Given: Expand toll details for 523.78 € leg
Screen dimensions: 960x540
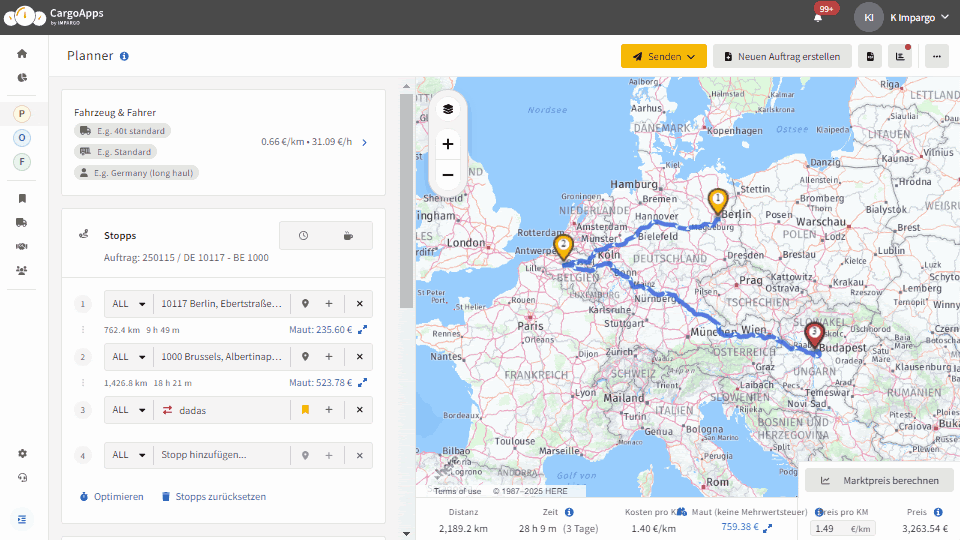Looking at the screenshot, I should tap(362, 383).
